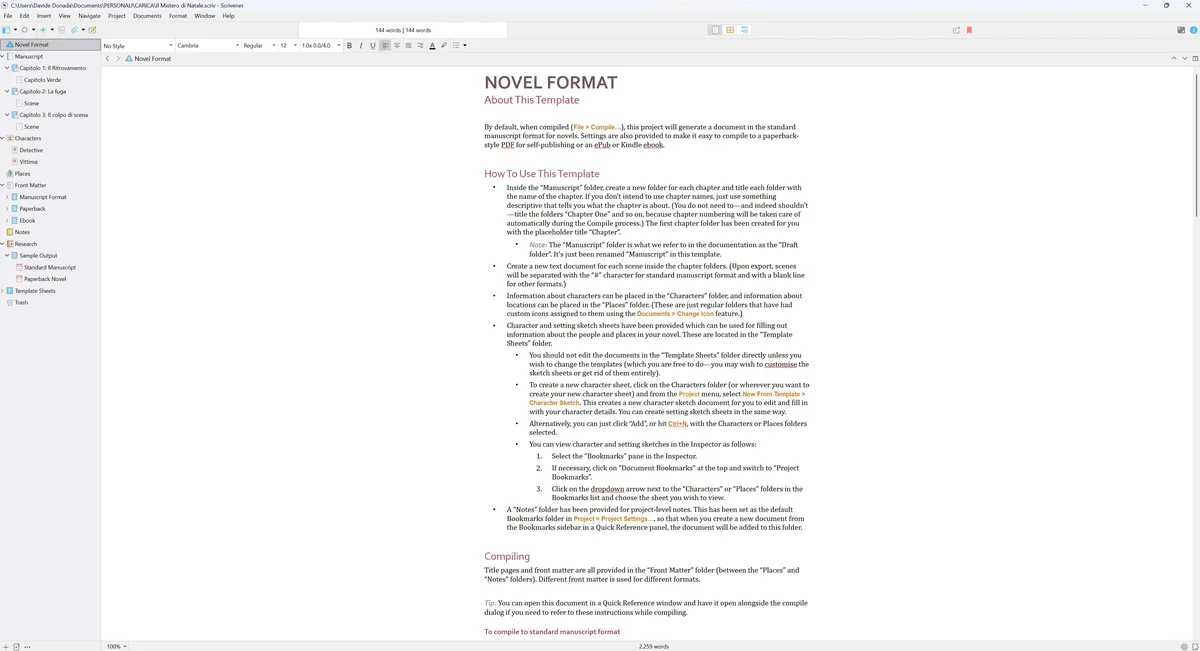Open the project Search tool
Screen dimensions: 1200x651
click(x=24, y=30)
